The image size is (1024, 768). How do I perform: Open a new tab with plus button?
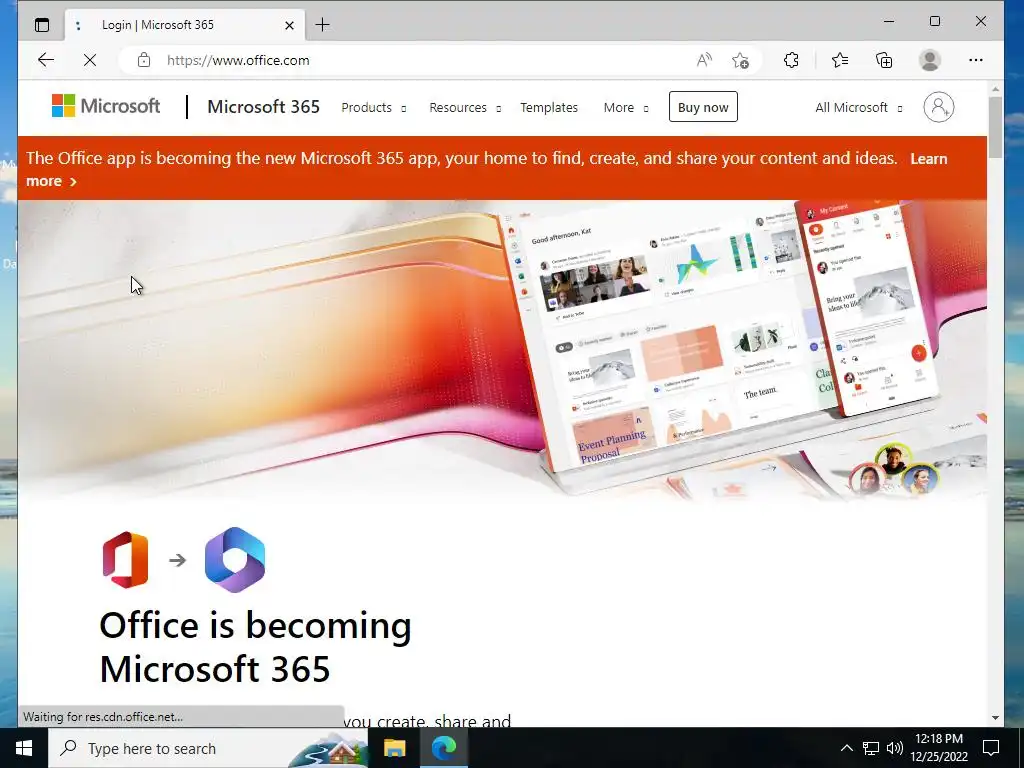click(x=322, y=25)
